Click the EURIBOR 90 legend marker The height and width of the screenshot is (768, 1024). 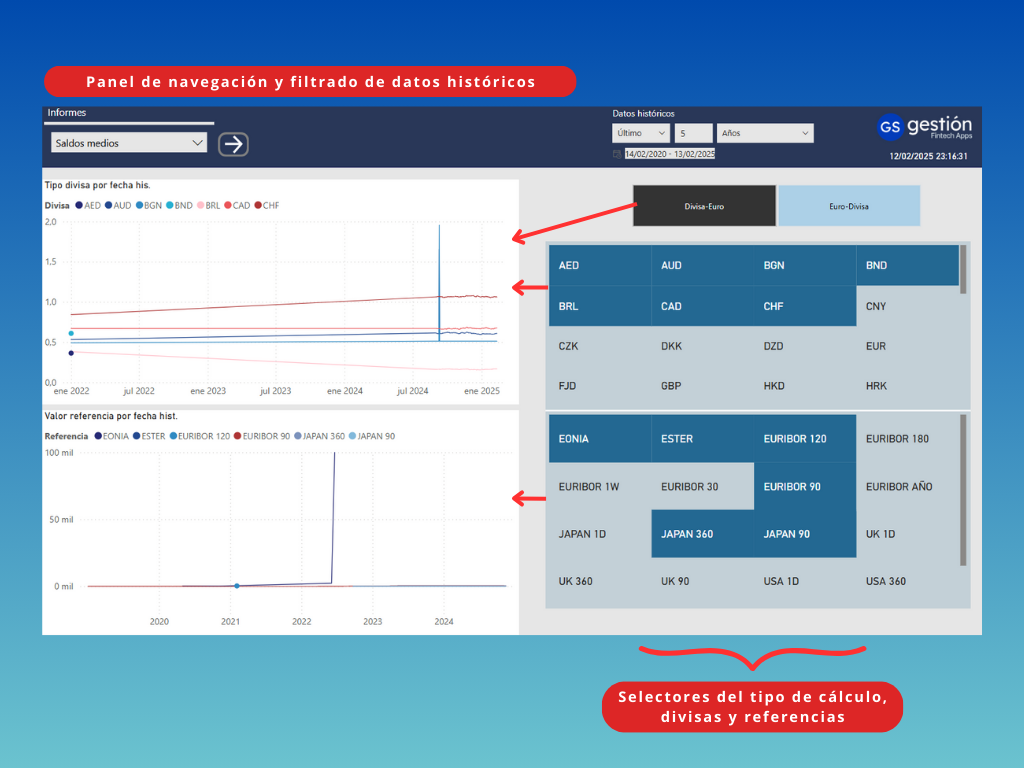click(x=236, y=436)
